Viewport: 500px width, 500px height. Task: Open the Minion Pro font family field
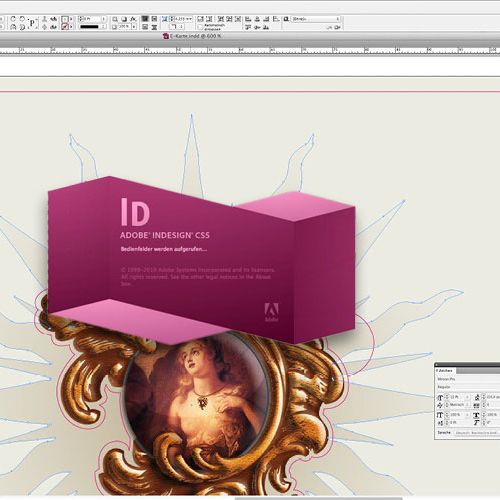[468, 379]
